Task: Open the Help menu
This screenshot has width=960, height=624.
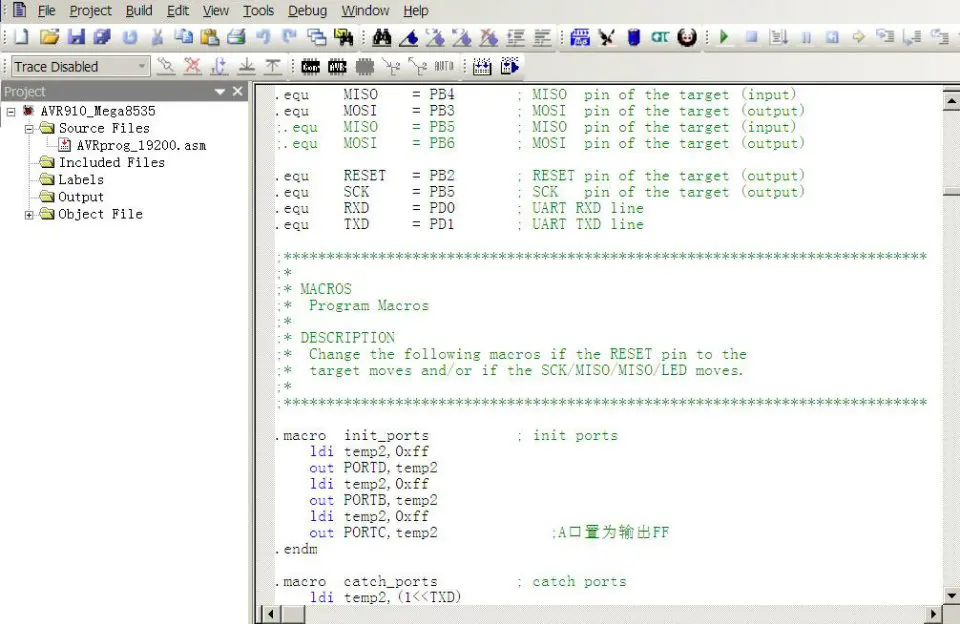Action: 416,10
